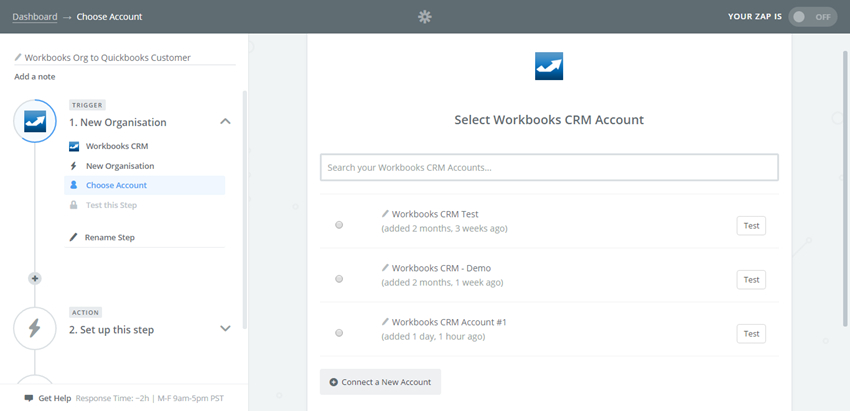Test the Workbooks CRM - Demo account
850x411 pixels.
[751, 280]
